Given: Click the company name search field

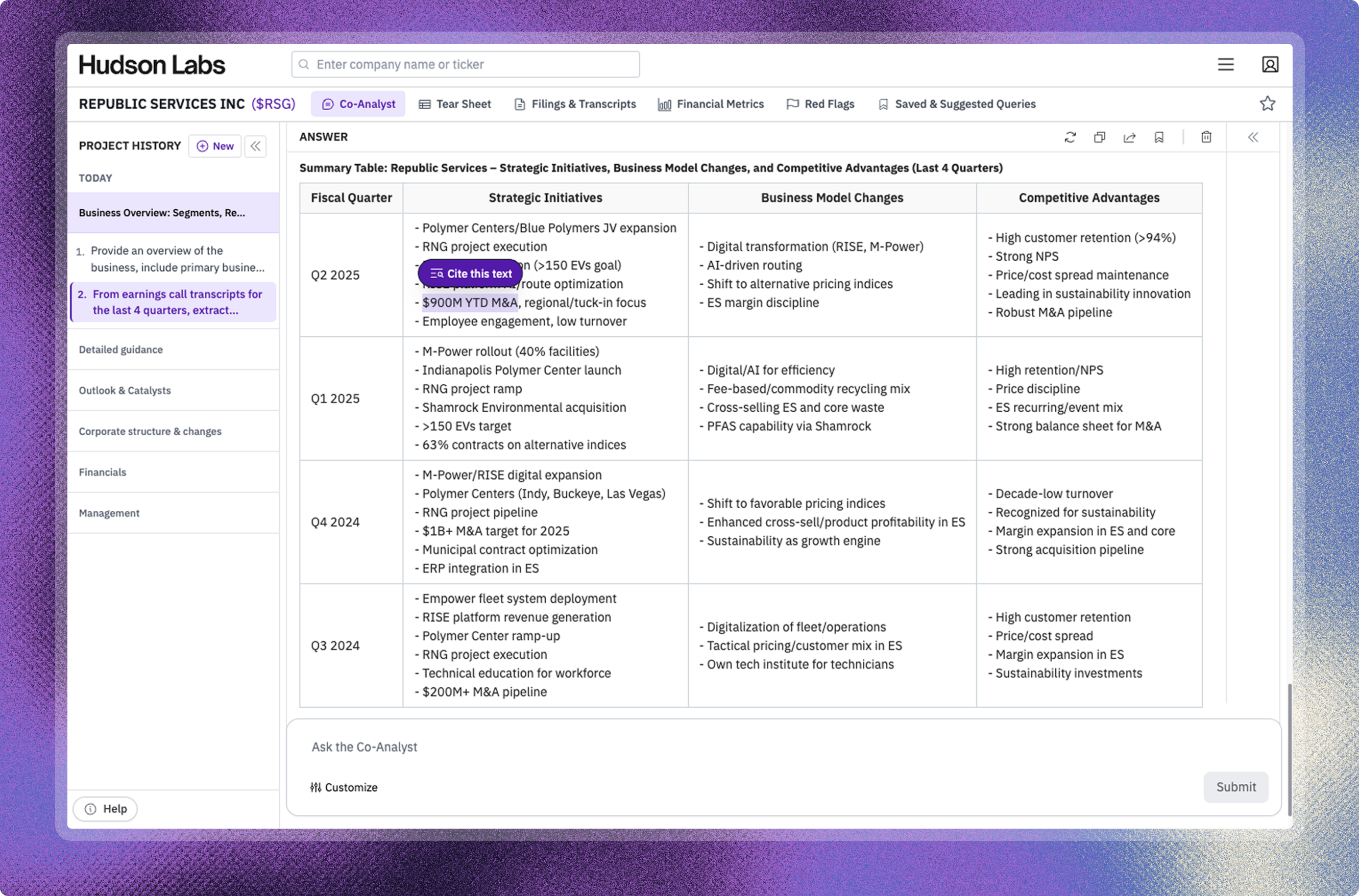Looking at the screenshot, I should [466, 65].
